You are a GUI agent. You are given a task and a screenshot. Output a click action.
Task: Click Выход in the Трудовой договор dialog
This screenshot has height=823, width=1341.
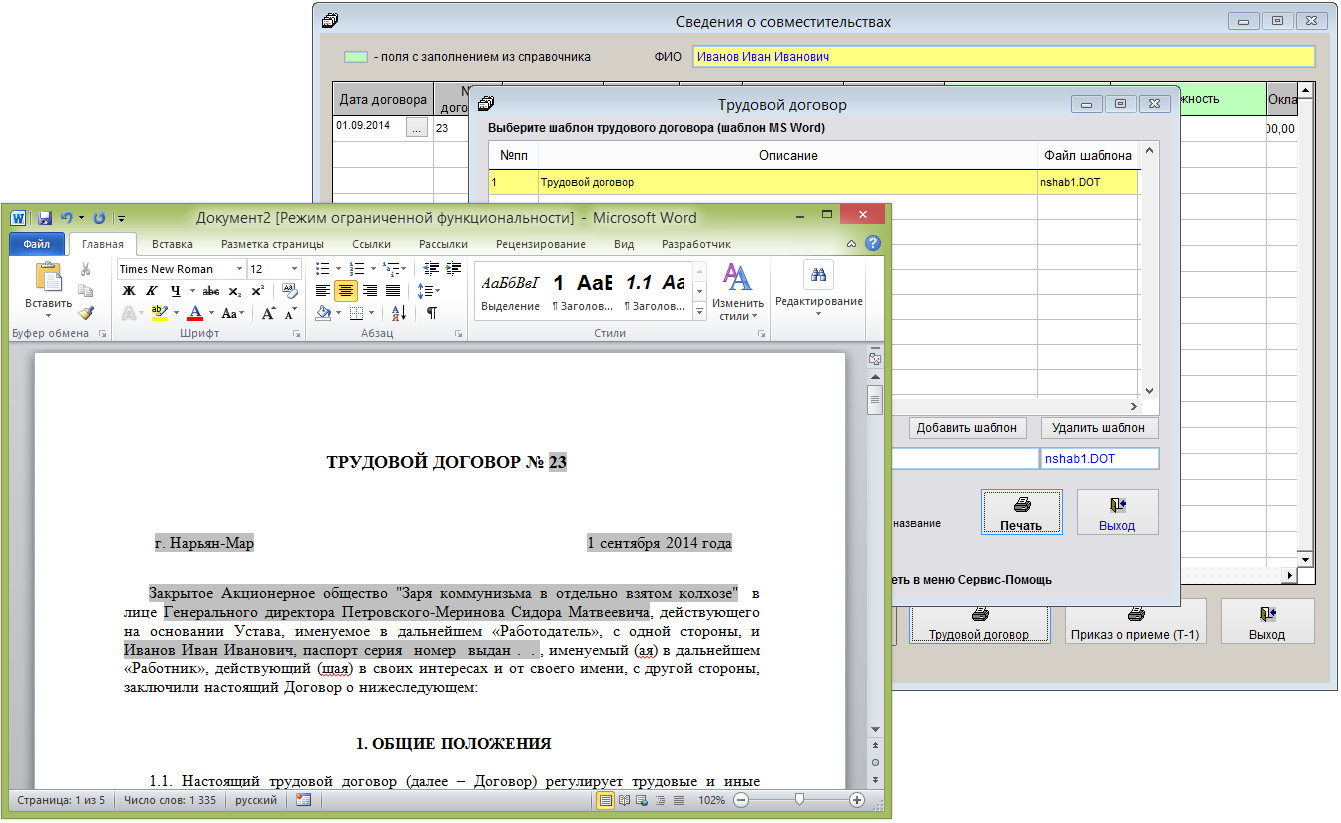pos(1117,512)
